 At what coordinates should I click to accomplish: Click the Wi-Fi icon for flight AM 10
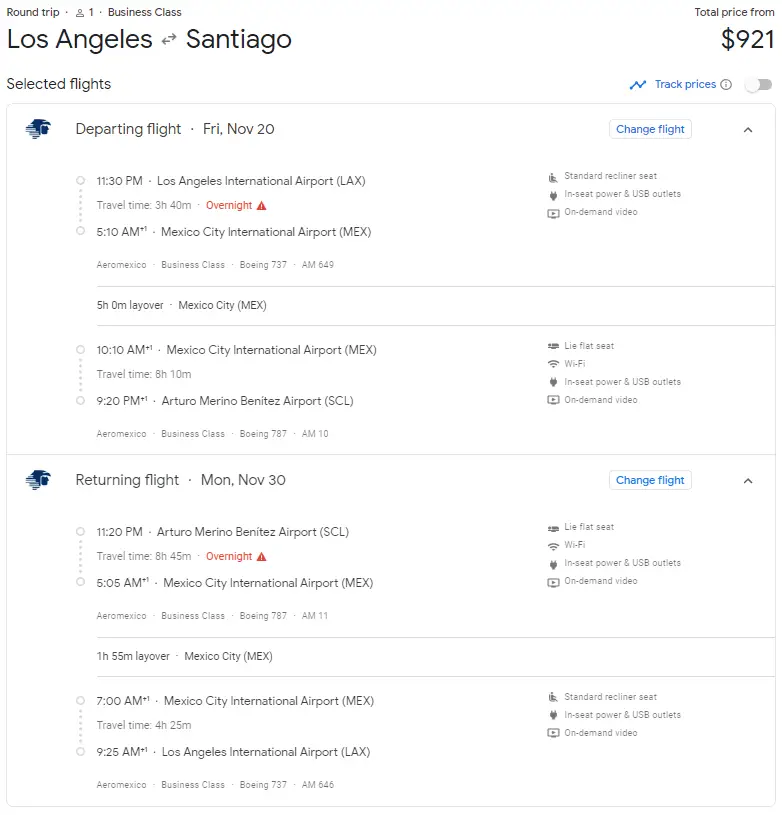click(x=553, y=364)
